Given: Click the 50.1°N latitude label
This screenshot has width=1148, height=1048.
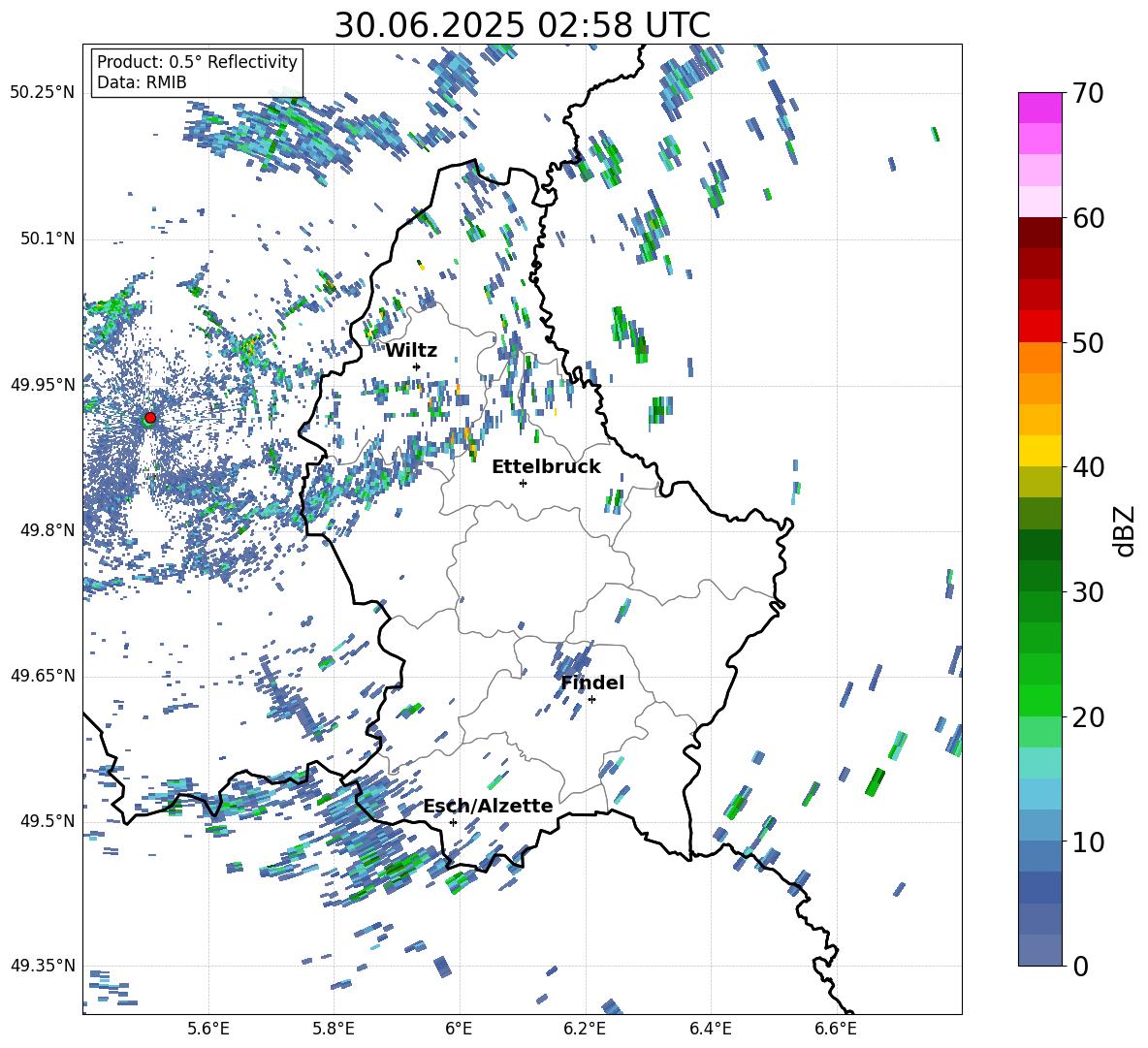Looking at the screenshot, I should pos(47,239).
